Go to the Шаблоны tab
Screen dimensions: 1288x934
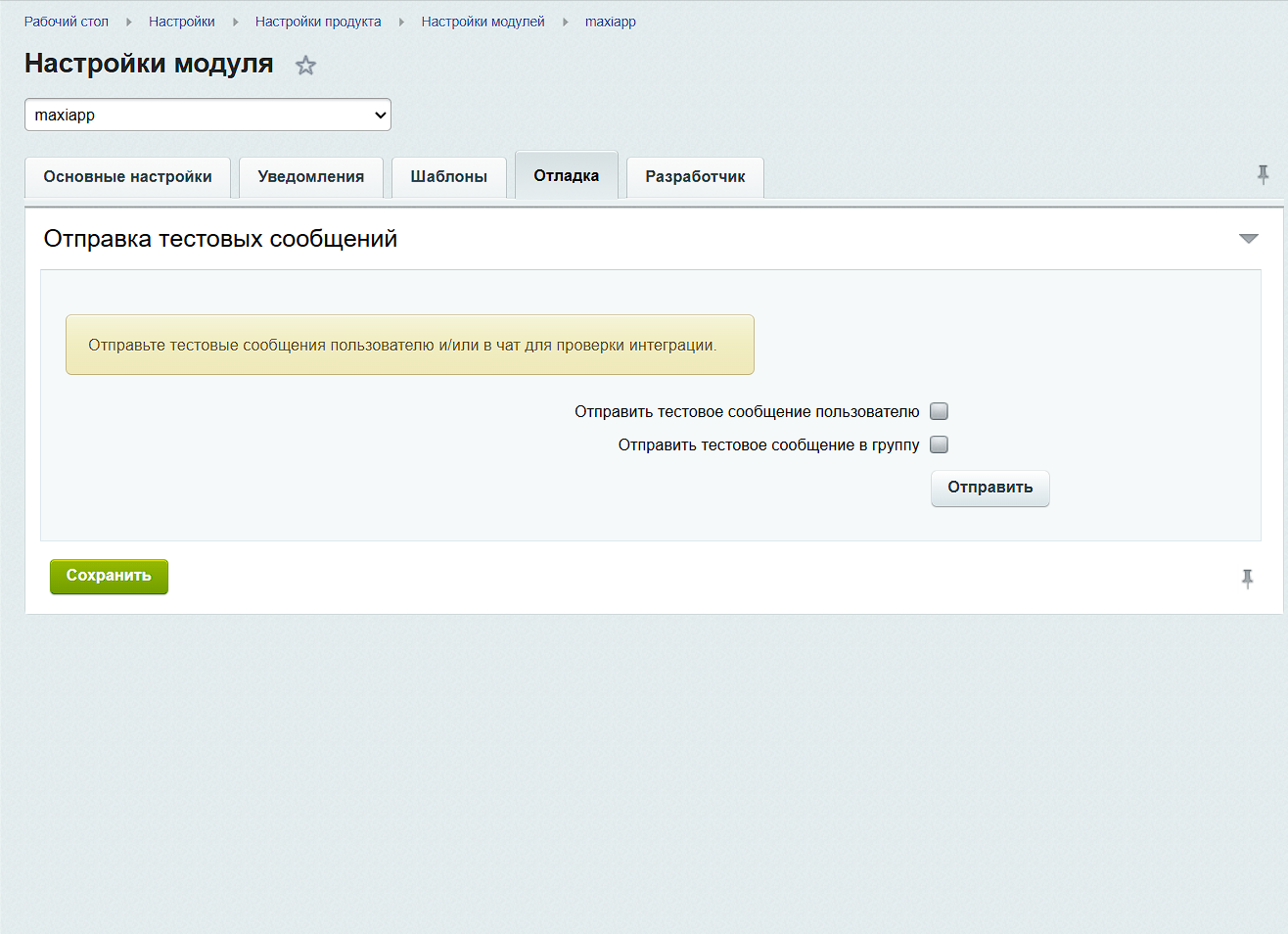(x=448, y=177)
